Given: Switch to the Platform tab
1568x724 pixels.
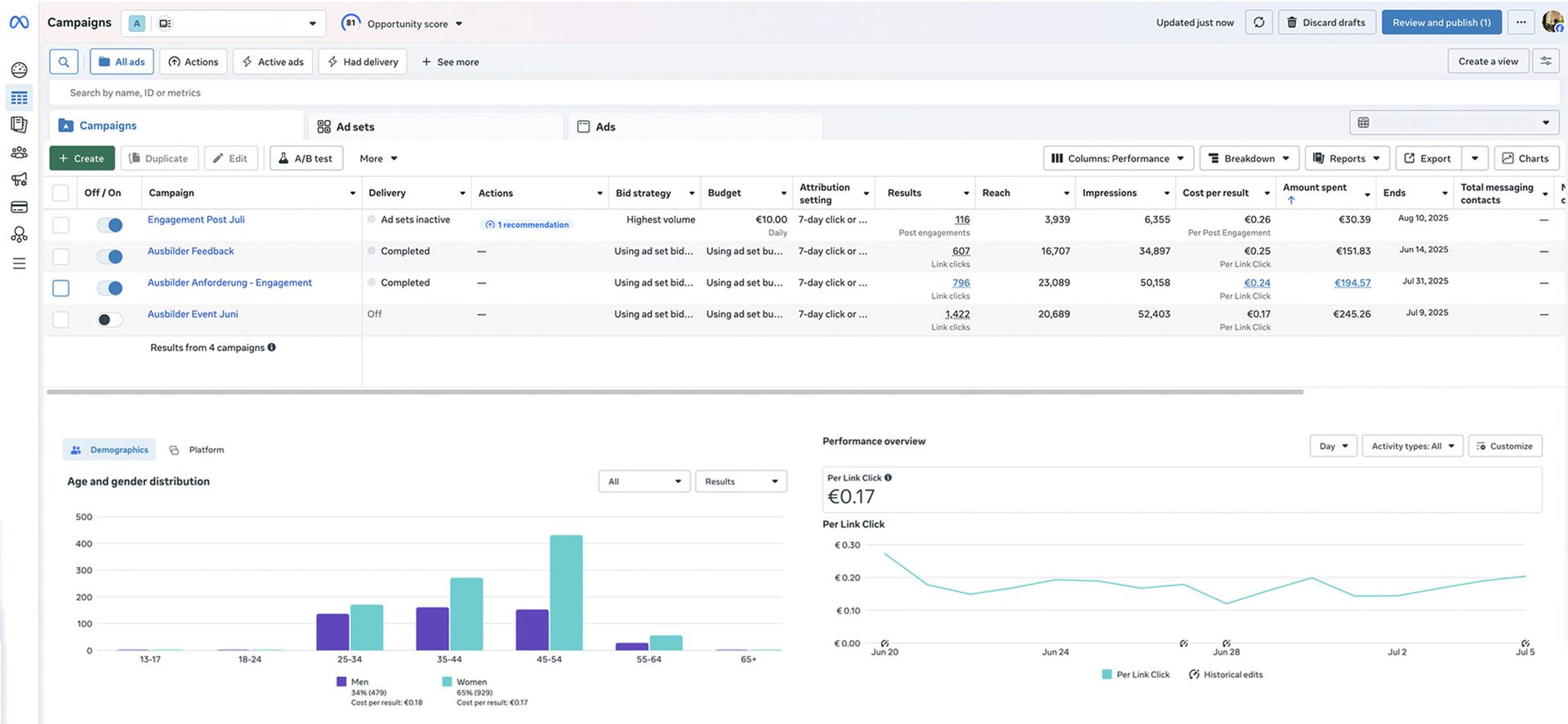Looking at the screenshot, I should click(x=206, y=450).
